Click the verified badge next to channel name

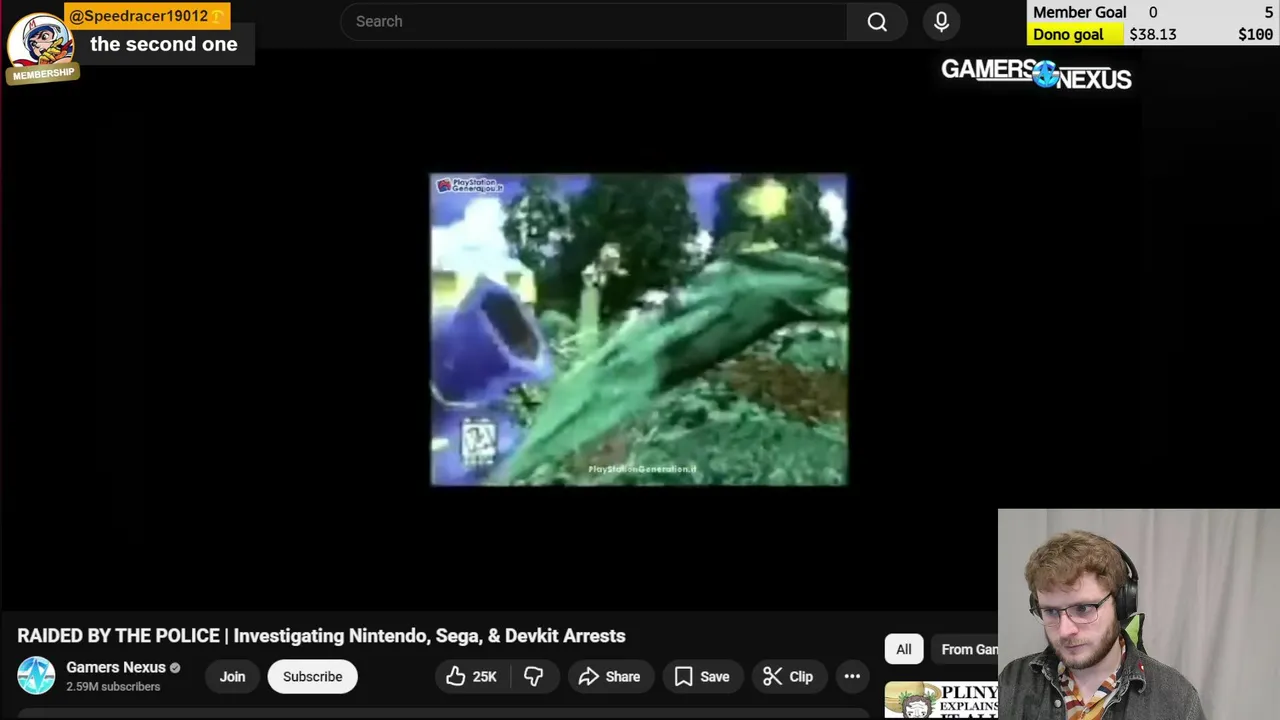click(x=175, y=668)
